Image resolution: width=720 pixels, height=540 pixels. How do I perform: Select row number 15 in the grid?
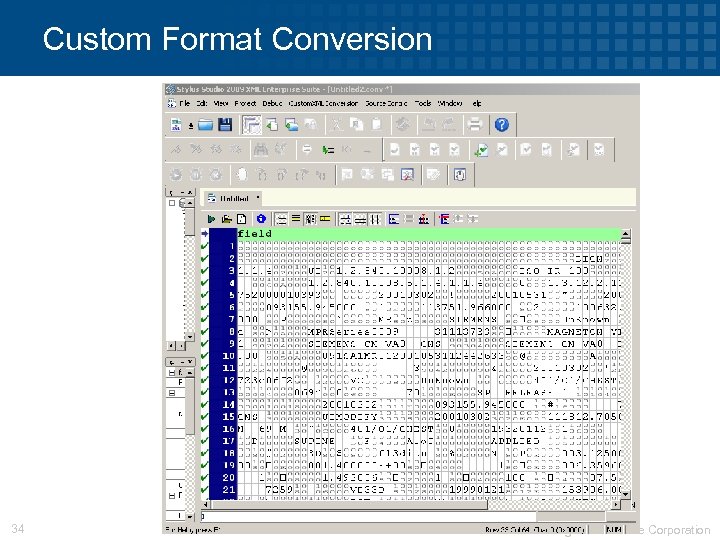pyautogui.click(x=223, y=416)
